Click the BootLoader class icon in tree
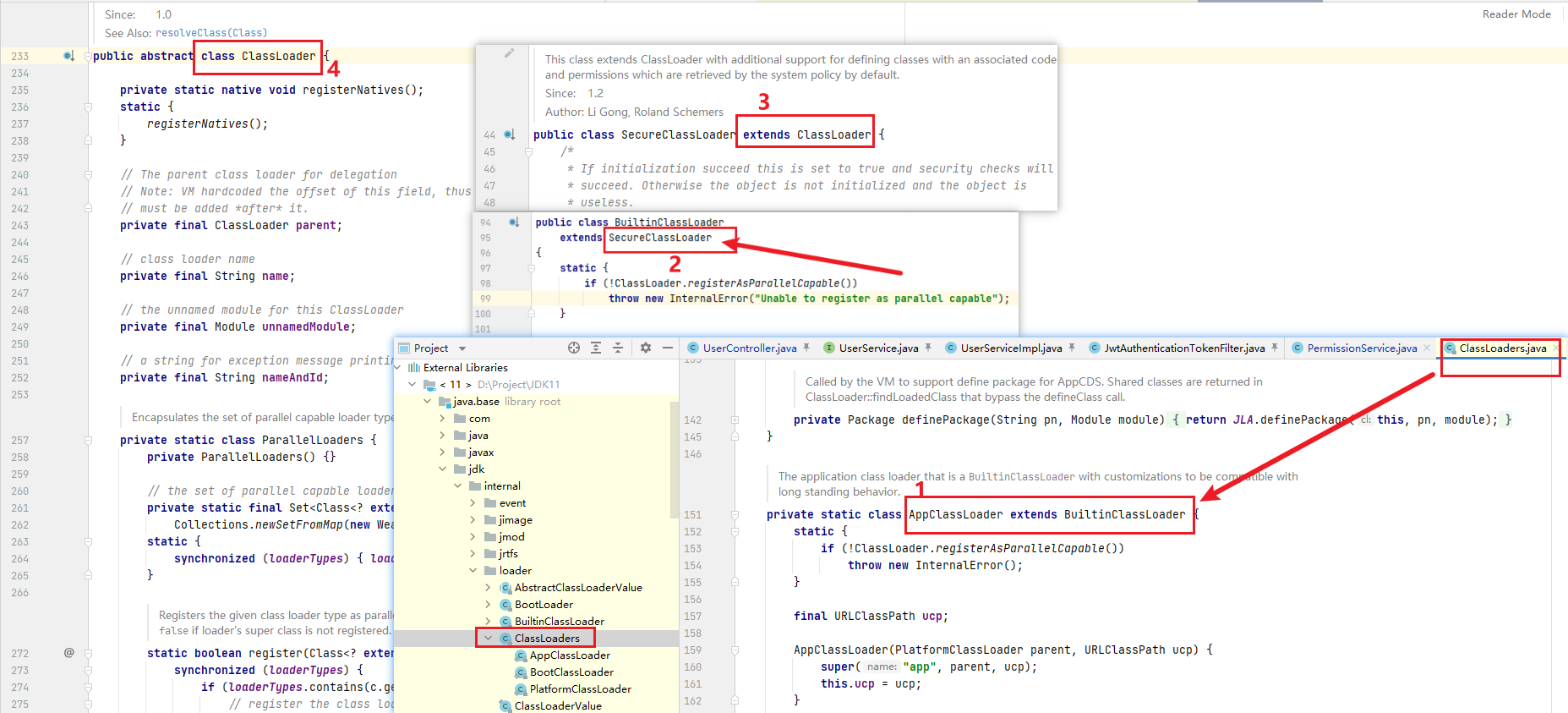The width and height of the screenshot is (1568, 713). 505,605
